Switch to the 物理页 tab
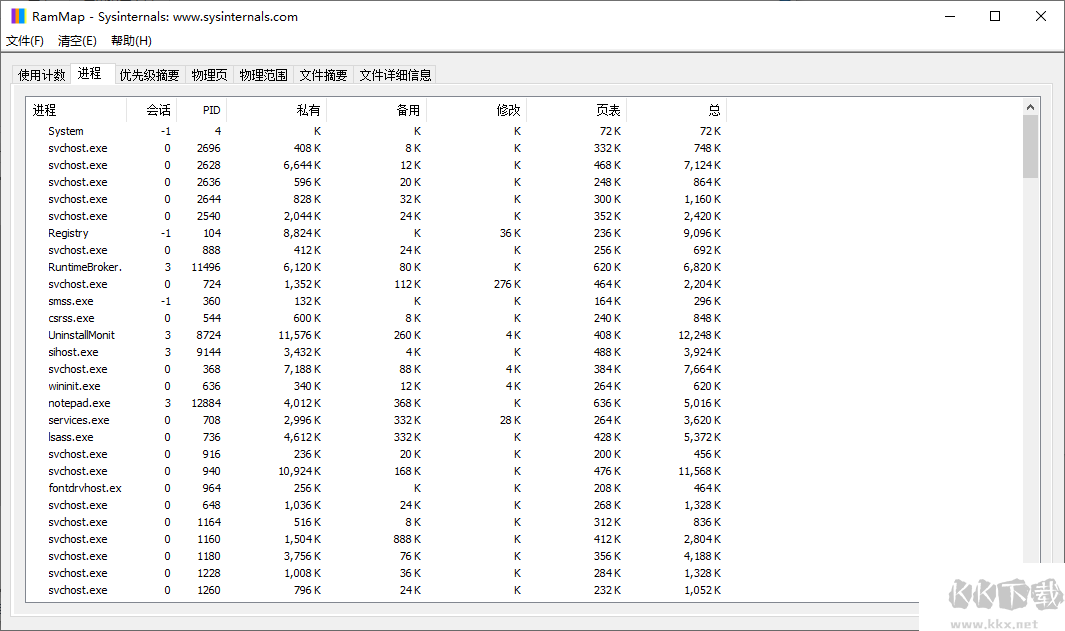 [x=208, y=74]
